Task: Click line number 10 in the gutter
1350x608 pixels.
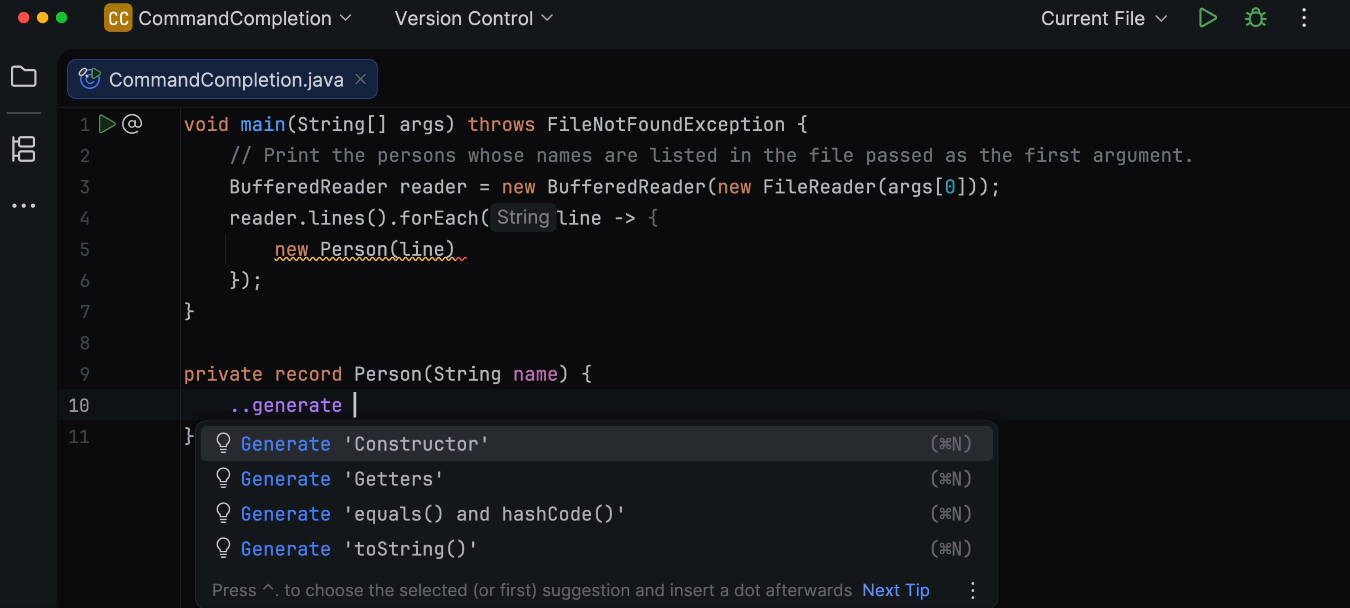Action: tap(79, 405)
